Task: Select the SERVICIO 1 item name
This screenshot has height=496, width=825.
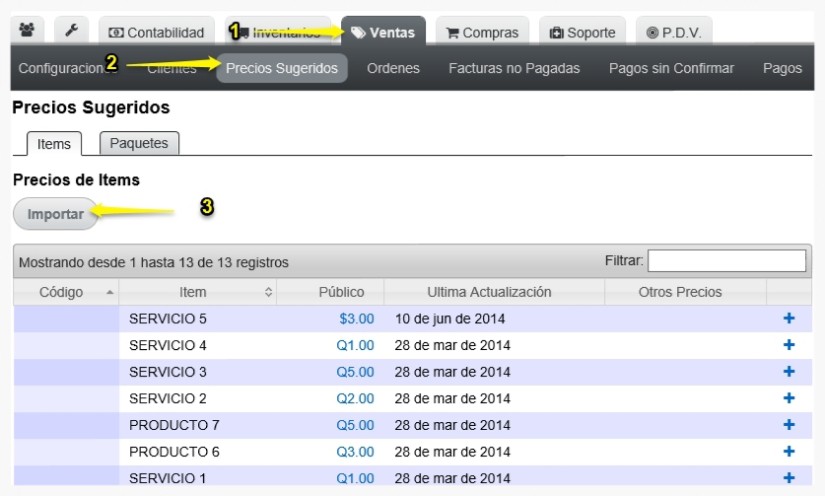Action: tap(168, 478)
